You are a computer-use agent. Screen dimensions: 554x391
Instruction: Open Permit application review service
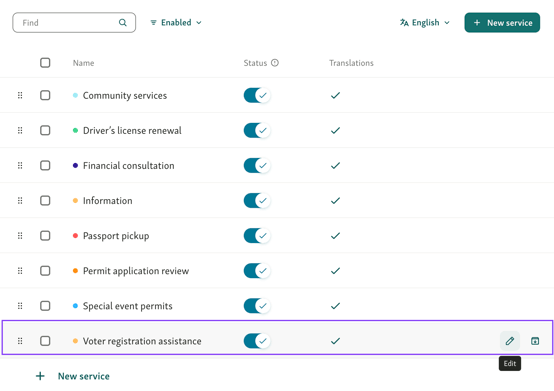tap(136, 271)
